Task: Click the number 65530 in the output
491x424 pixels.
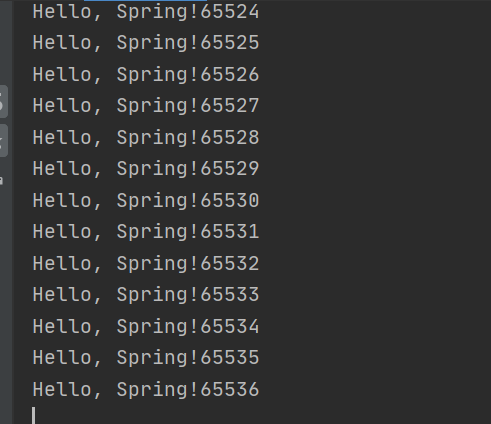Action: point(230,200)
